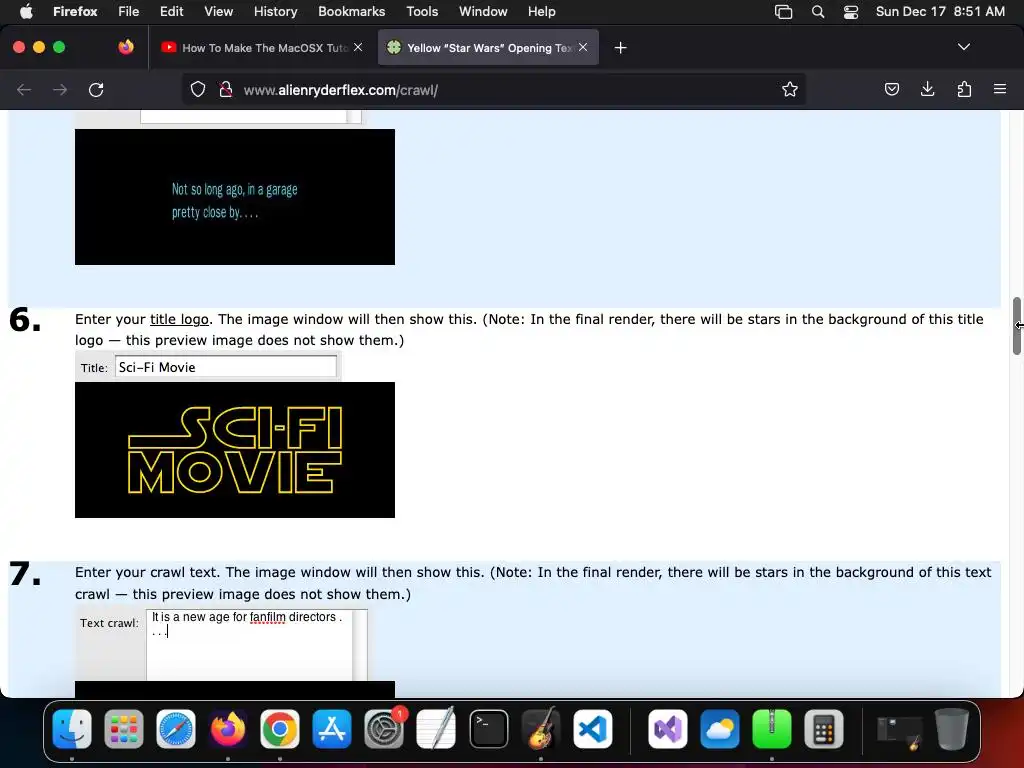The width and height of the screenshot is (1024, 768).
Task: Close the Yellow Star Wars Opening tab
Action: tap(583, 47)
